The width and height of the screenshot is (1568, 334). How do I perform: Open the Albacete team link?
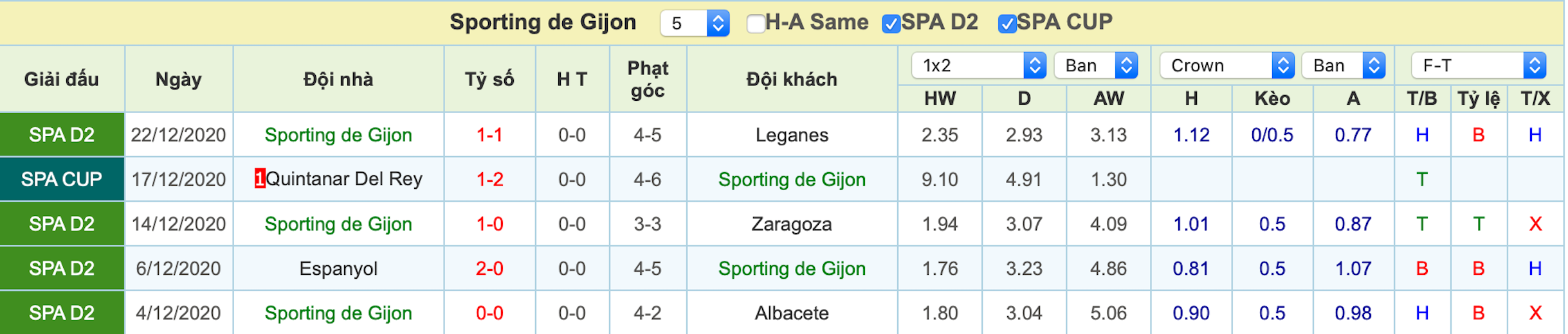792,313
